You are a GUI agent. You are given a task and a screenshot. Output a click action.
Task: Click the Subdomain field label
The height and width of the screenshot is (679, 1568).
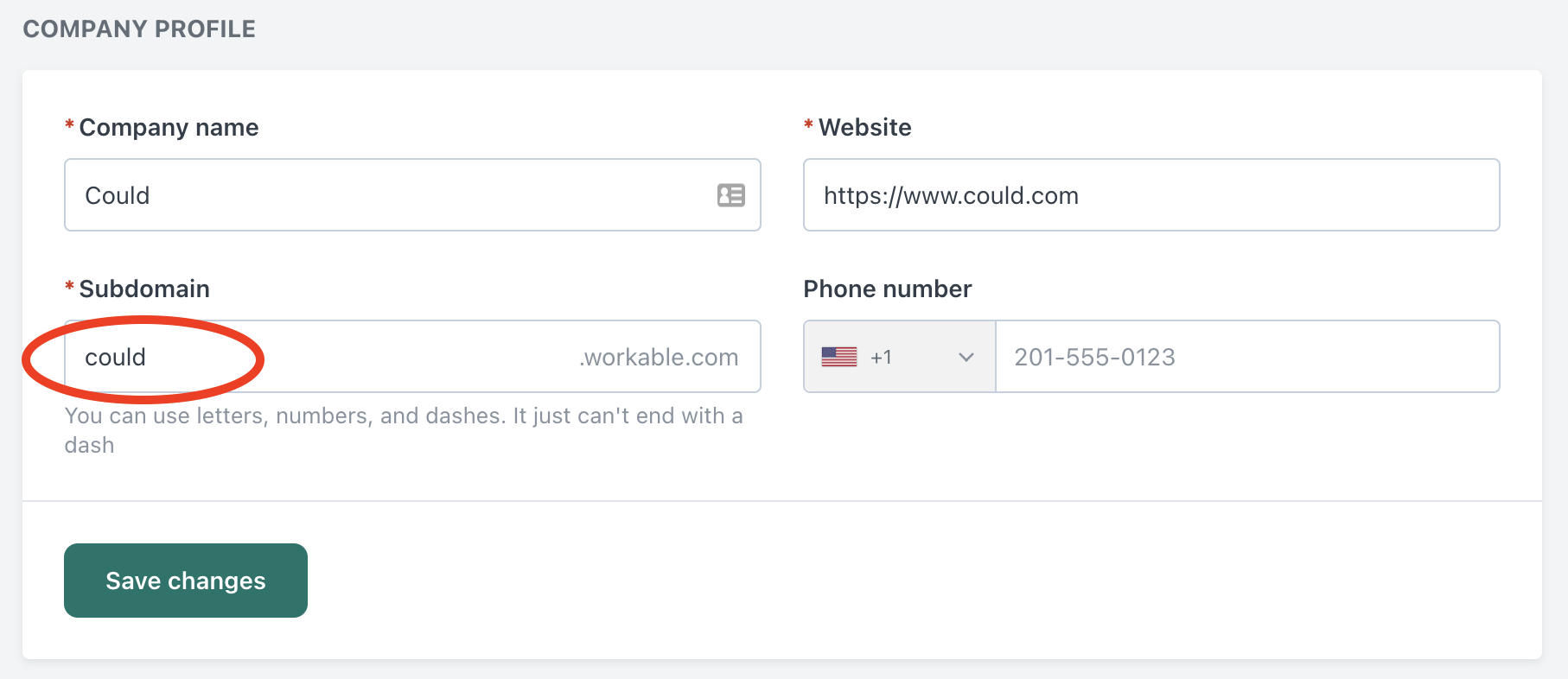(x=144, y=289)
